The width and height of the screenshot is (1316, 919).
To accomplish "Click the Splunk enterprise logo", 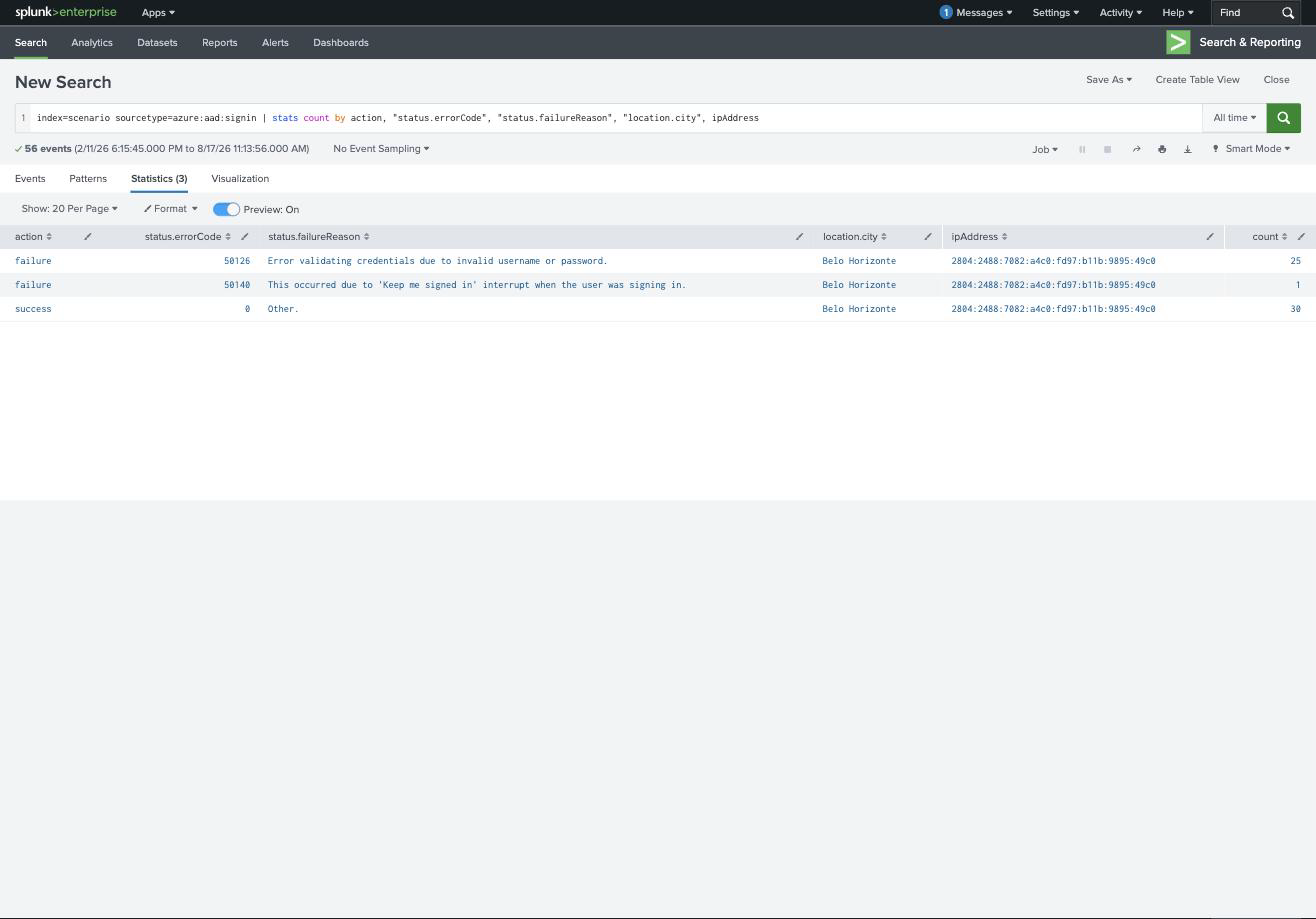I will tap(65, 12).
